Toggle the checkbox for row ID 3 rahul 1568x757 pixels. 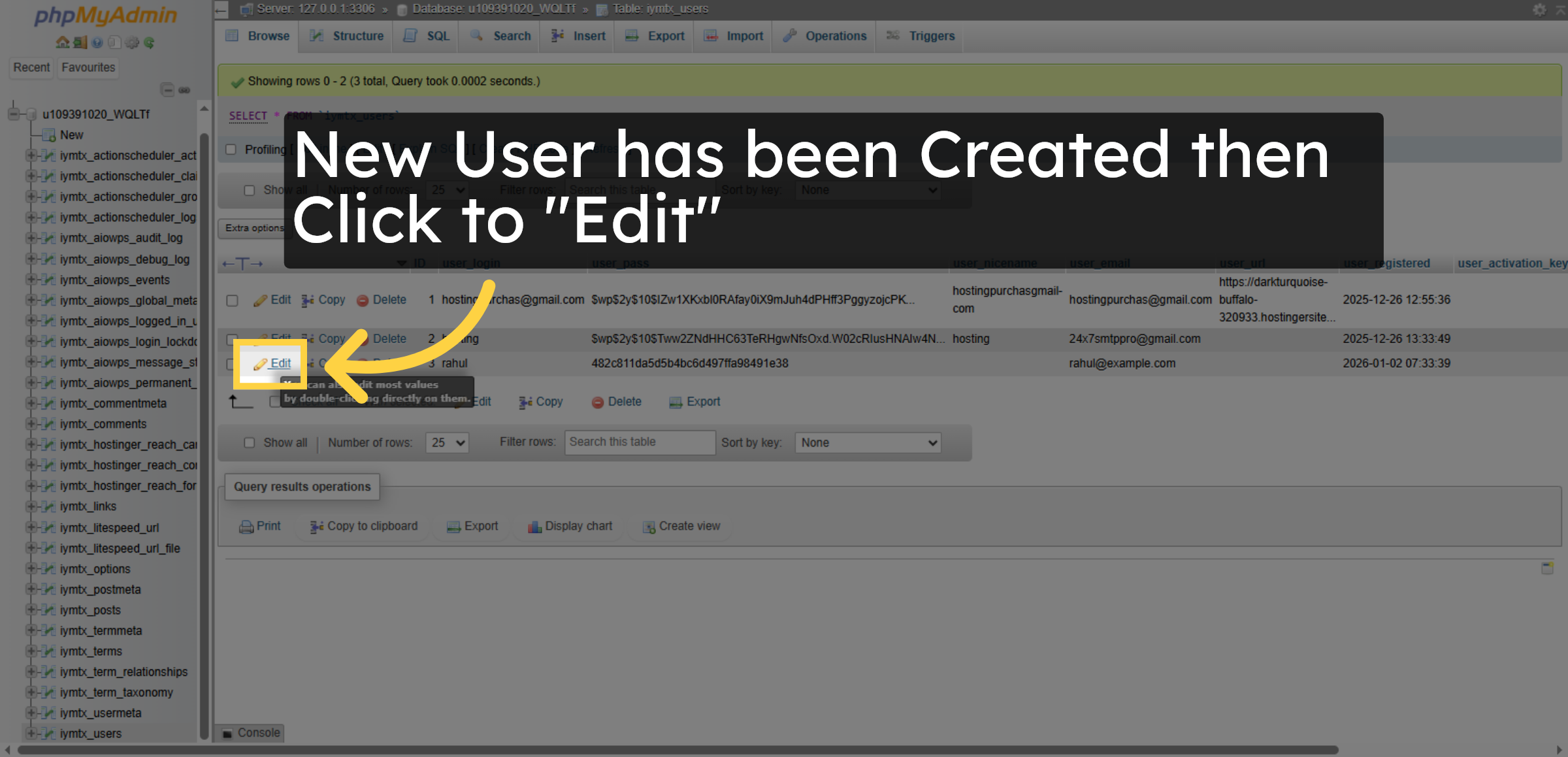233,363
